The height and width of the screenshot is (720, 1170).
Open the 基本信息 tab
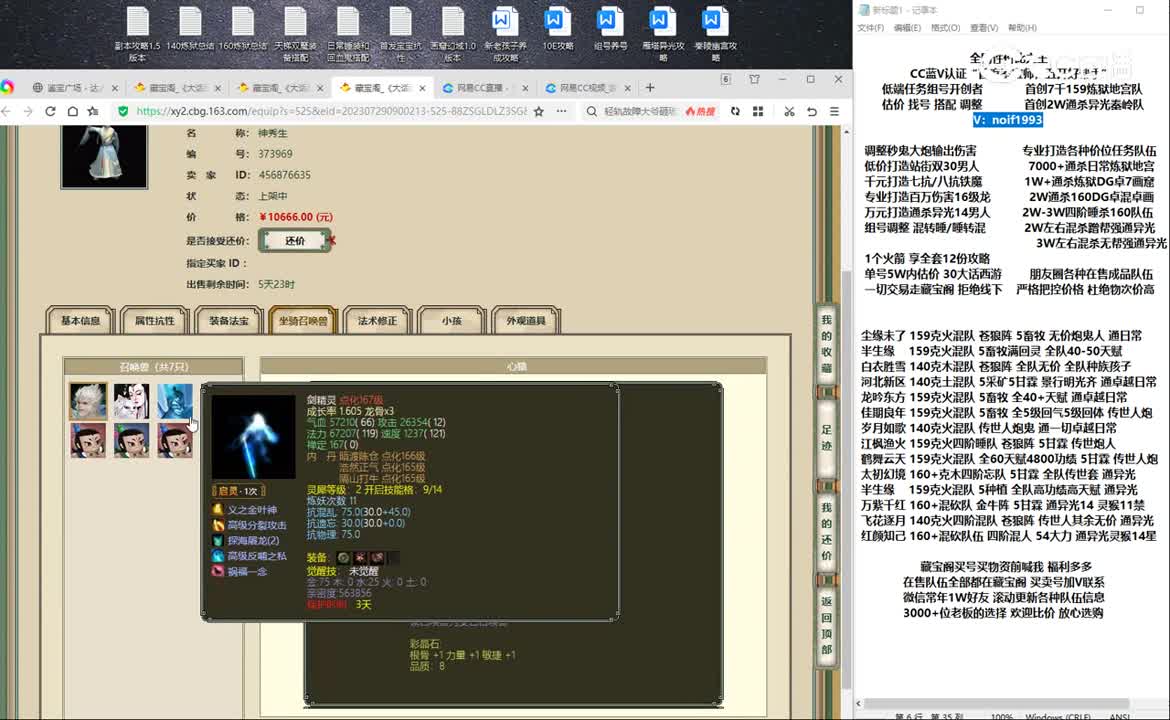pos(80,320)
